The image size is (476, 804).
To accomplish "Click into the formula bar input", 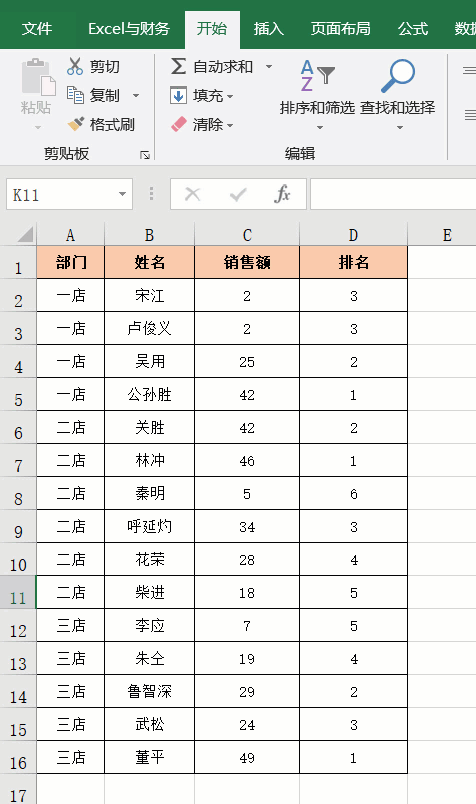I will pyautogui.click(x=393, y=194).
